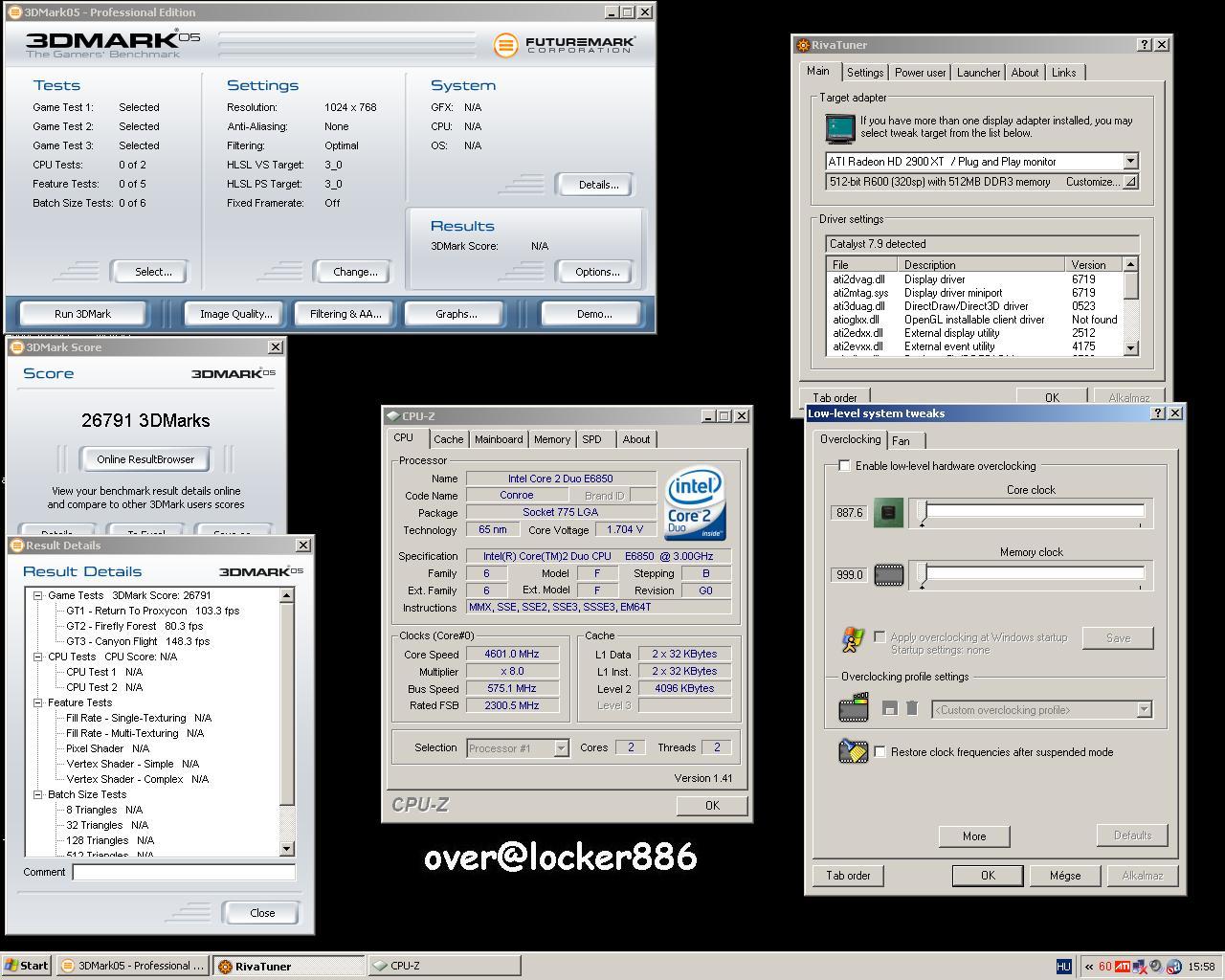Delete overclocking profile with trash icon
This screenshot has width=1225, height=980.
pyautogui.click(x=912, y=709)
